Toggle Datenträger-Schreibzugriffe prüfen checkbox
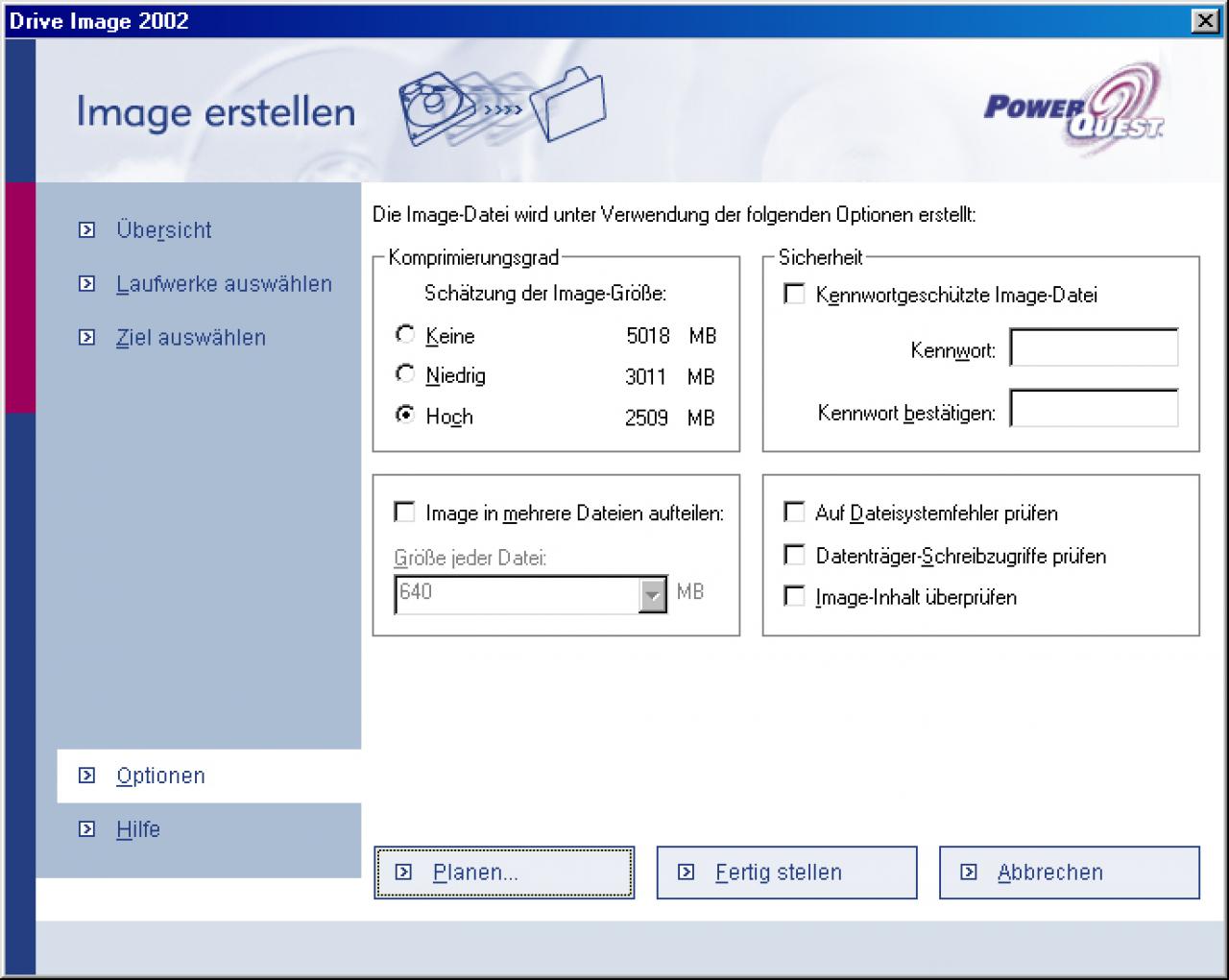Image resolution: width=1229 pixels, height=980 pixels. (795, 555)
